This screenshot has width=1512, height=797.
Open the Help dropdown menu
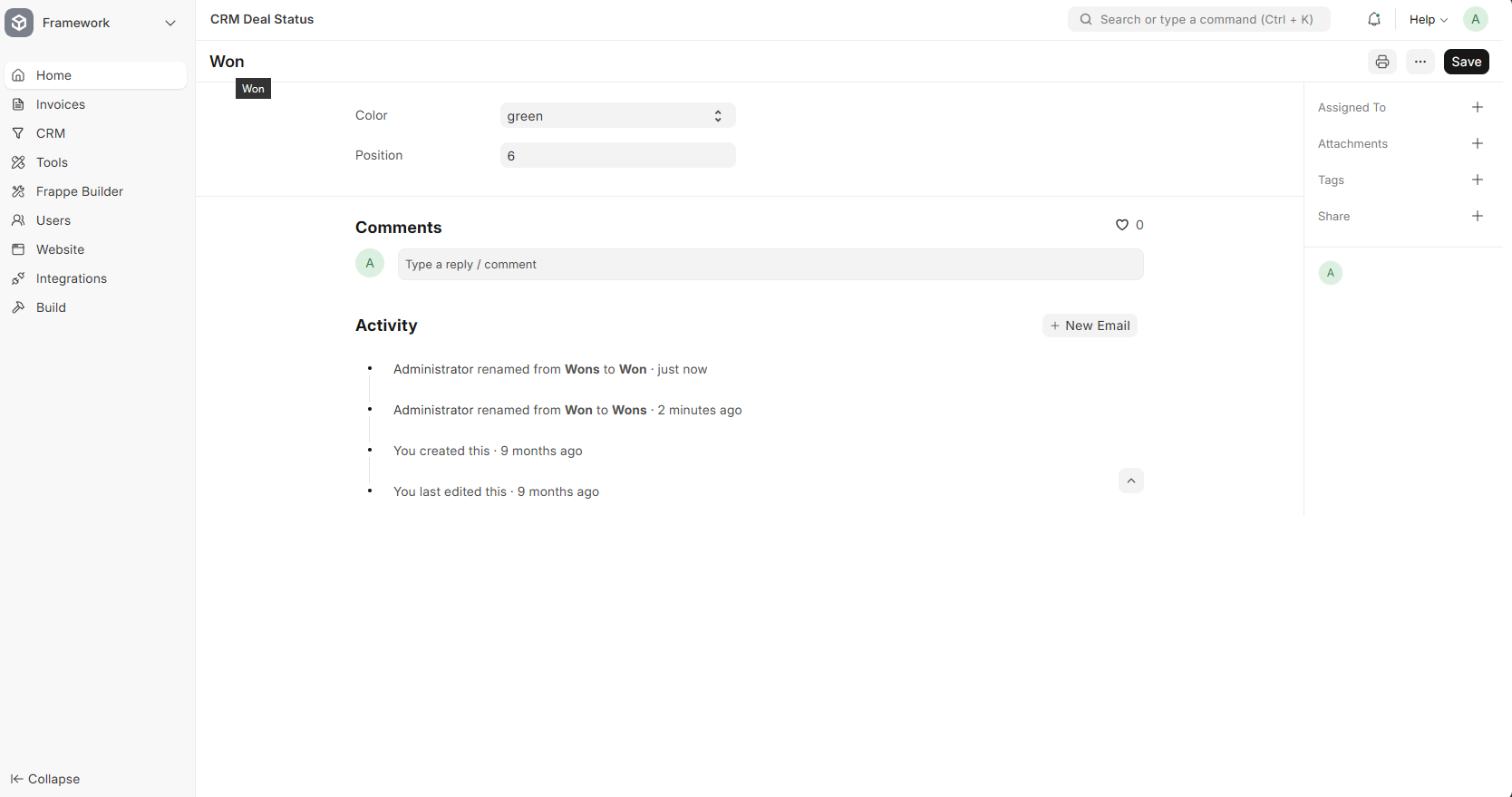1428,19
